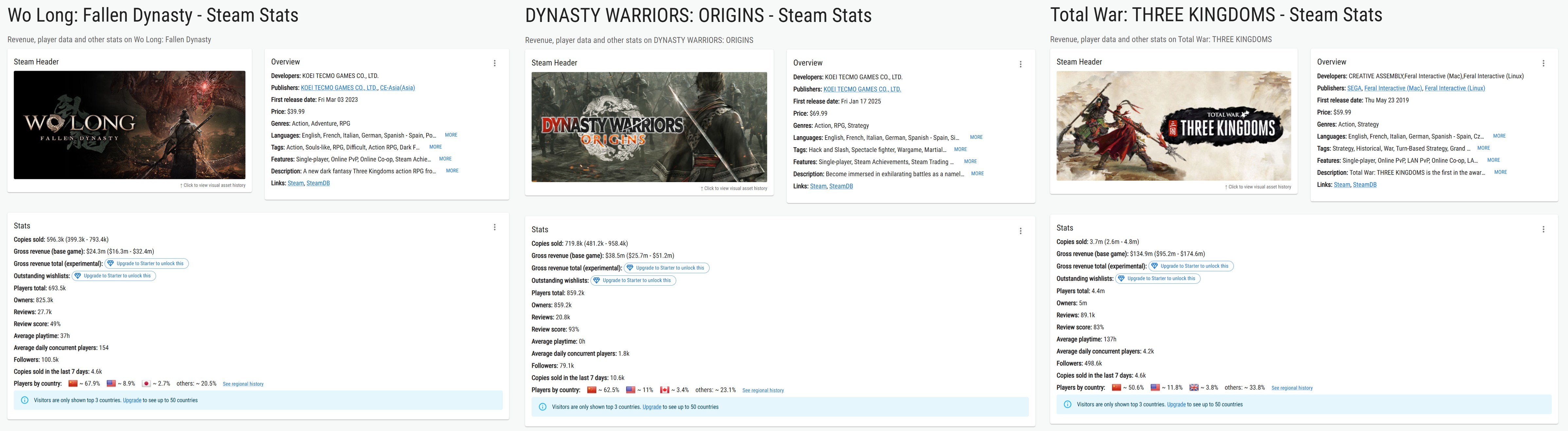1568x431 pixels.
Task: Click Wo Long gross revenue total upgrade button
Action: 147,263
